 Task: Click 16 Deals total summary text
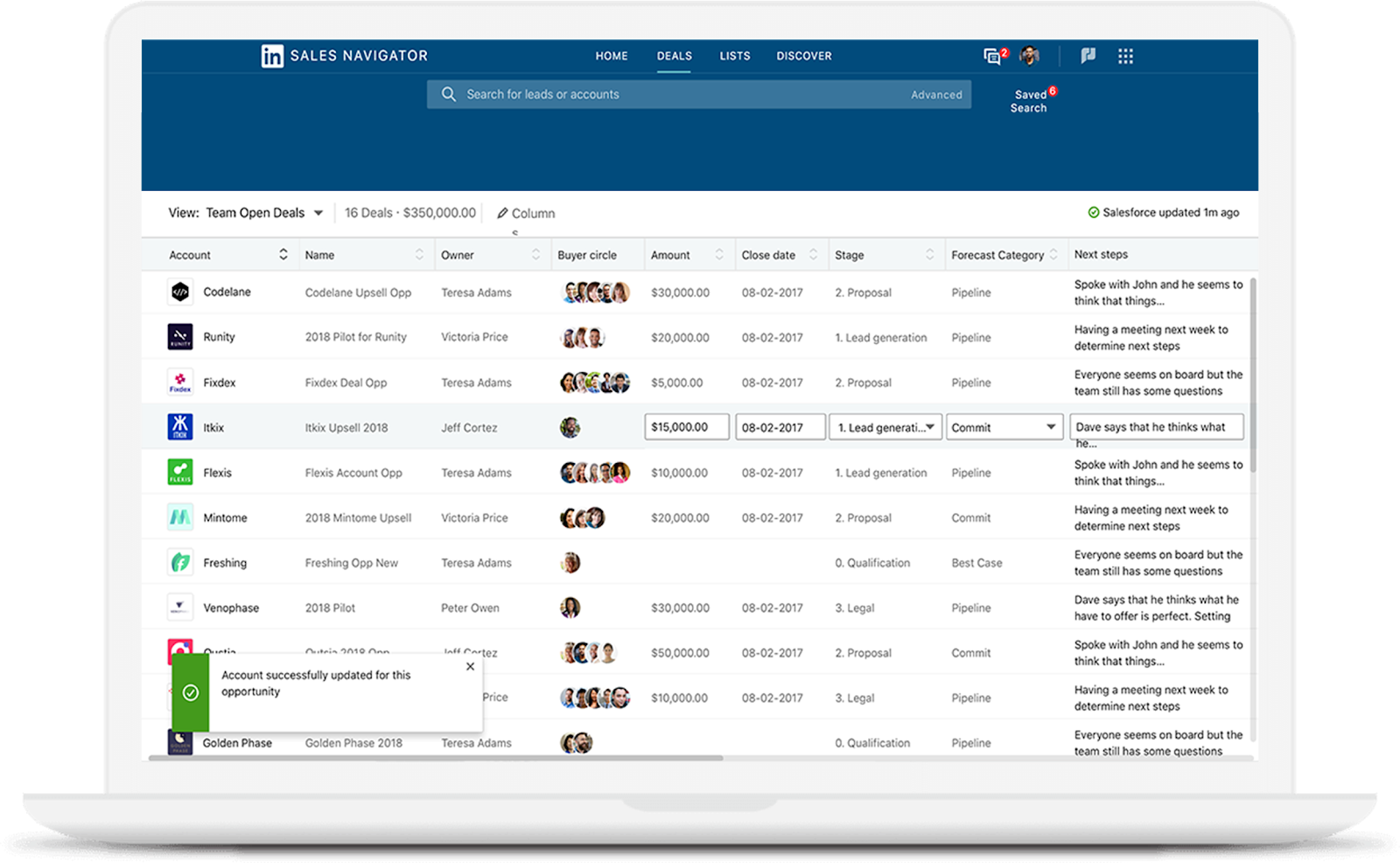pos(410,213)
